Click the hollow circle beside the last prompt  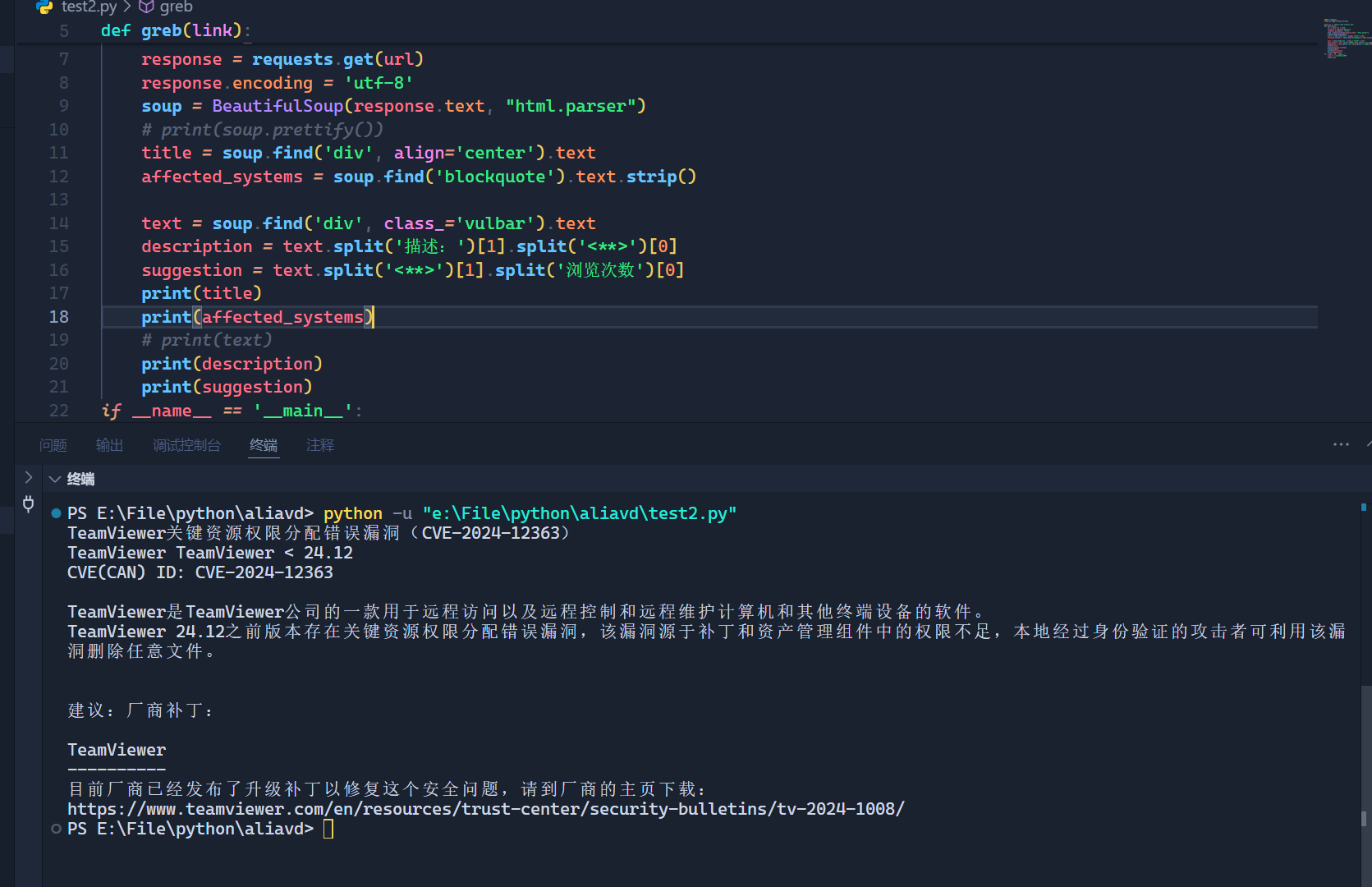(56, 829)
